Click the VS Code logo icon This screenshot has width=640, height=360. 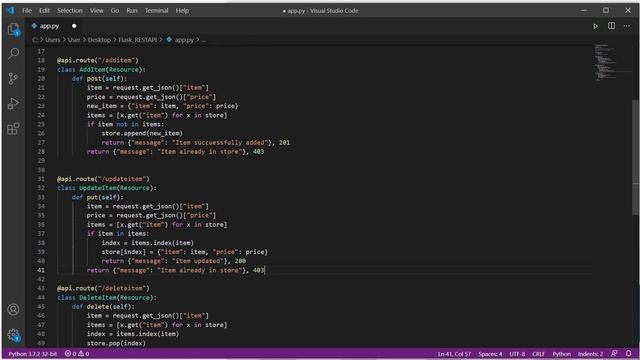tap(10, 10)
